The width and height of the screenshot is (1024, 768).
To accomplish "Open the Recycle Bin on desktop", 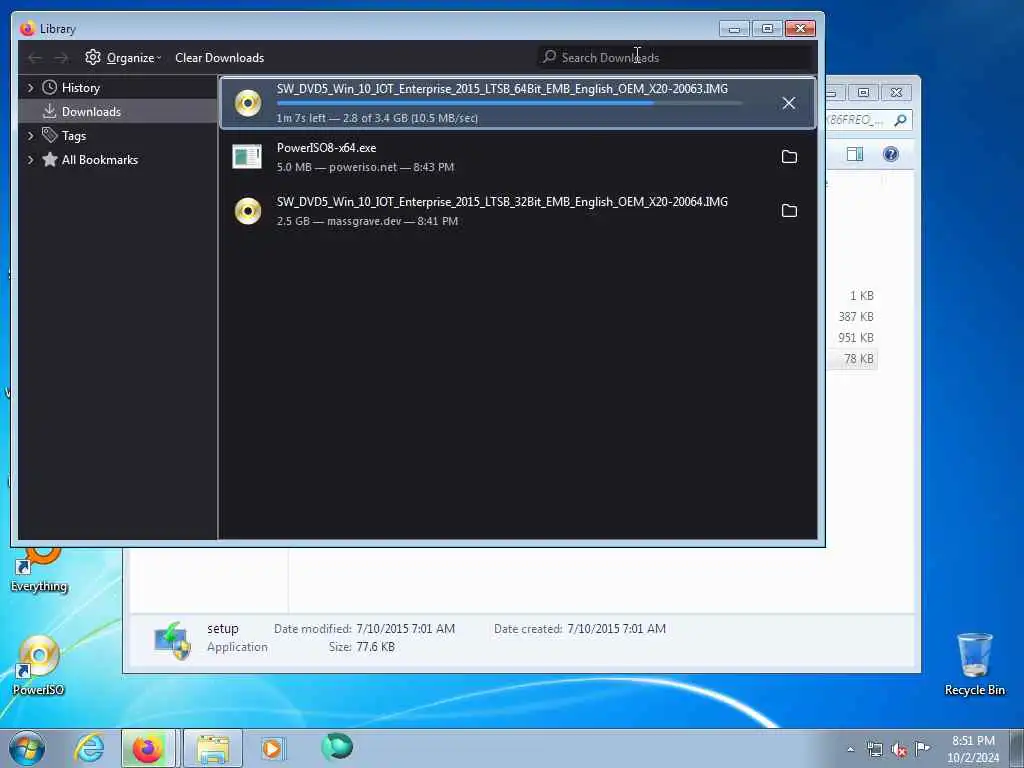I will [x=974, y=665].
